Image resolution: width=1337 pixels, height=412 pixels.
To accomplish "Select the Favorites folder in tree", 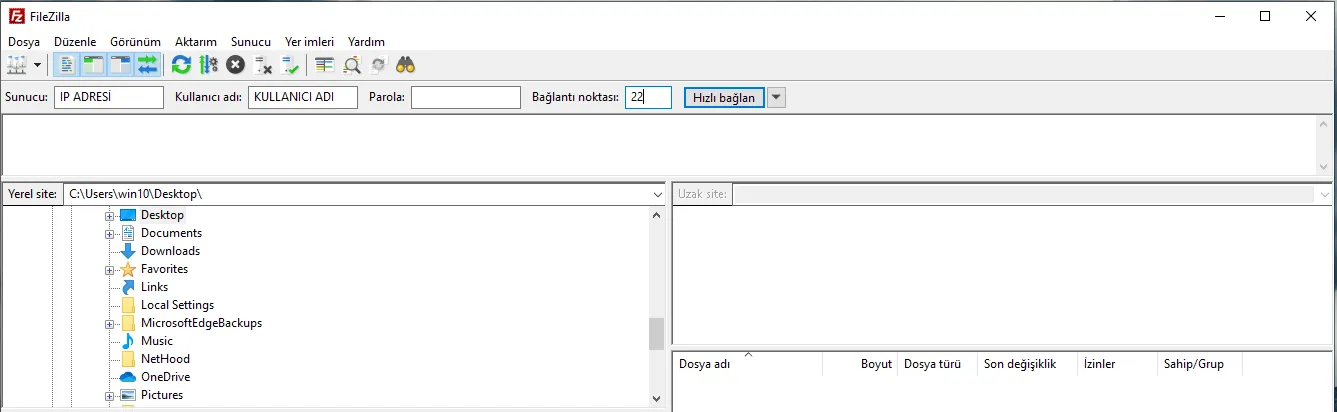I will point(164,269).
